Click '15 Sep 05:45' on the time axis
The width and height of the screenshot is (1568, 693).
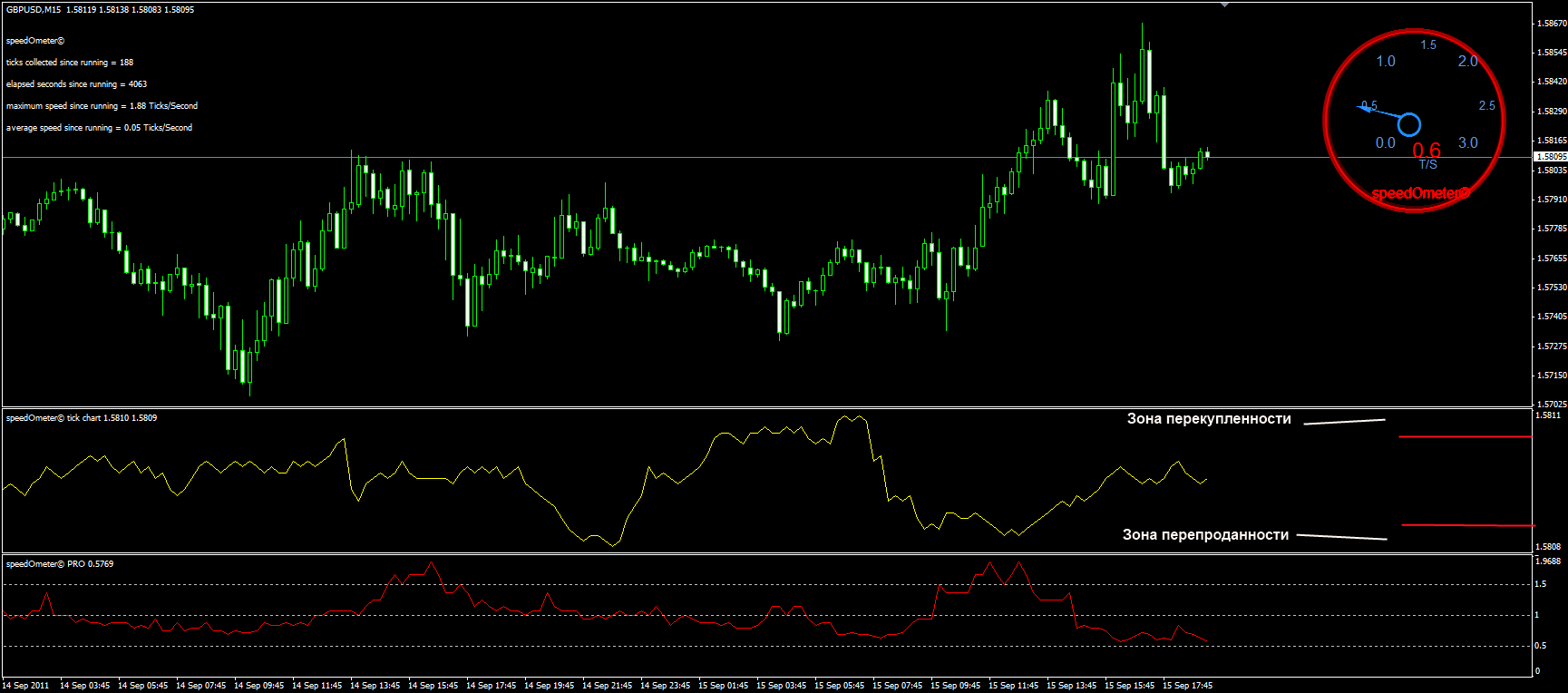point(839,686)
